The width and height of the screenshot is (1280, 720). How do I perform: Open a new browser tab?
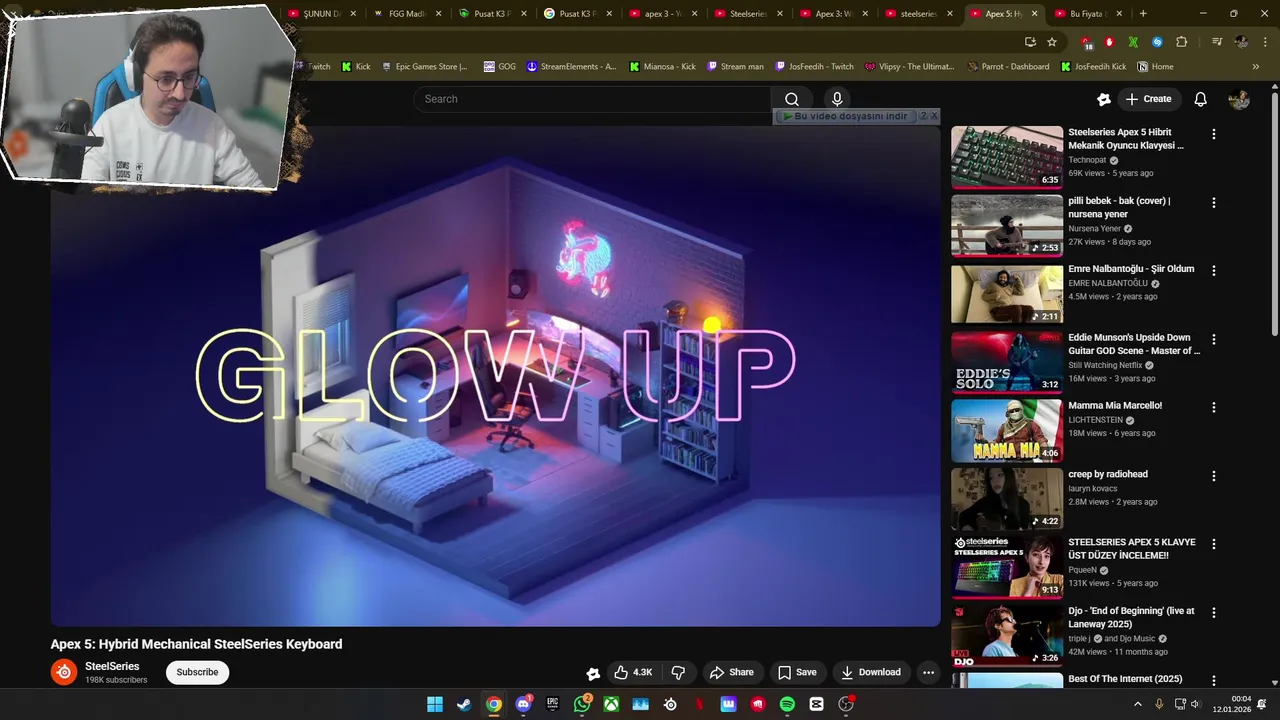point(1143,14)
